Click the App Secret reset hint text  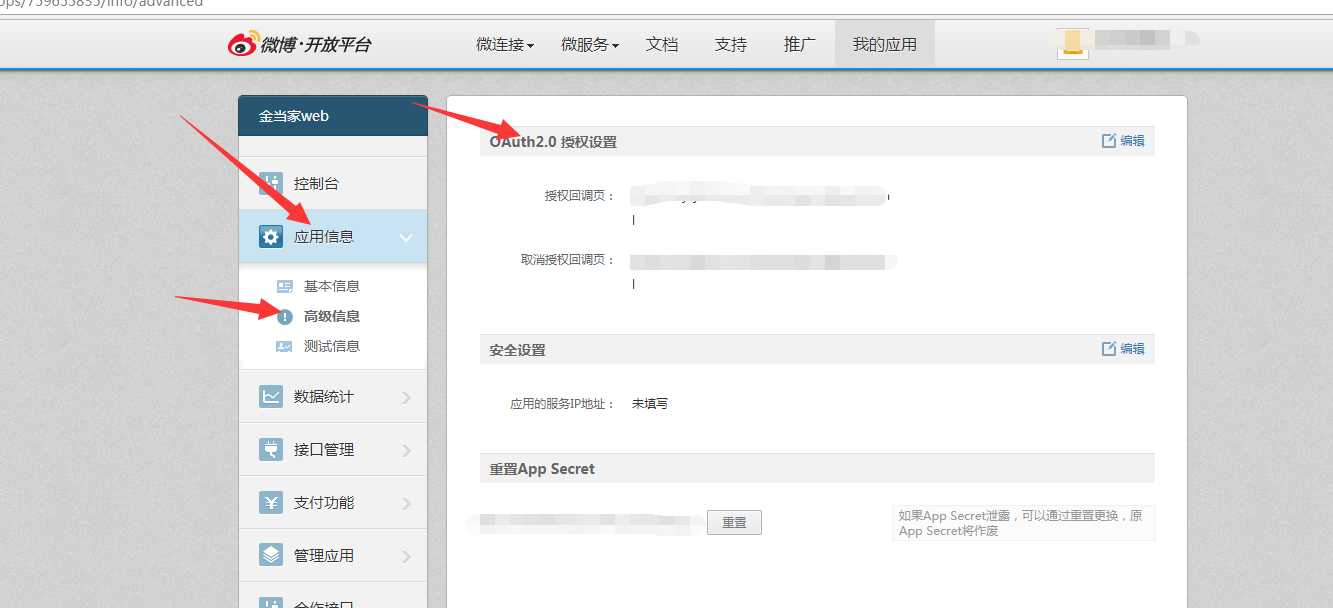tap(1021, 523)
